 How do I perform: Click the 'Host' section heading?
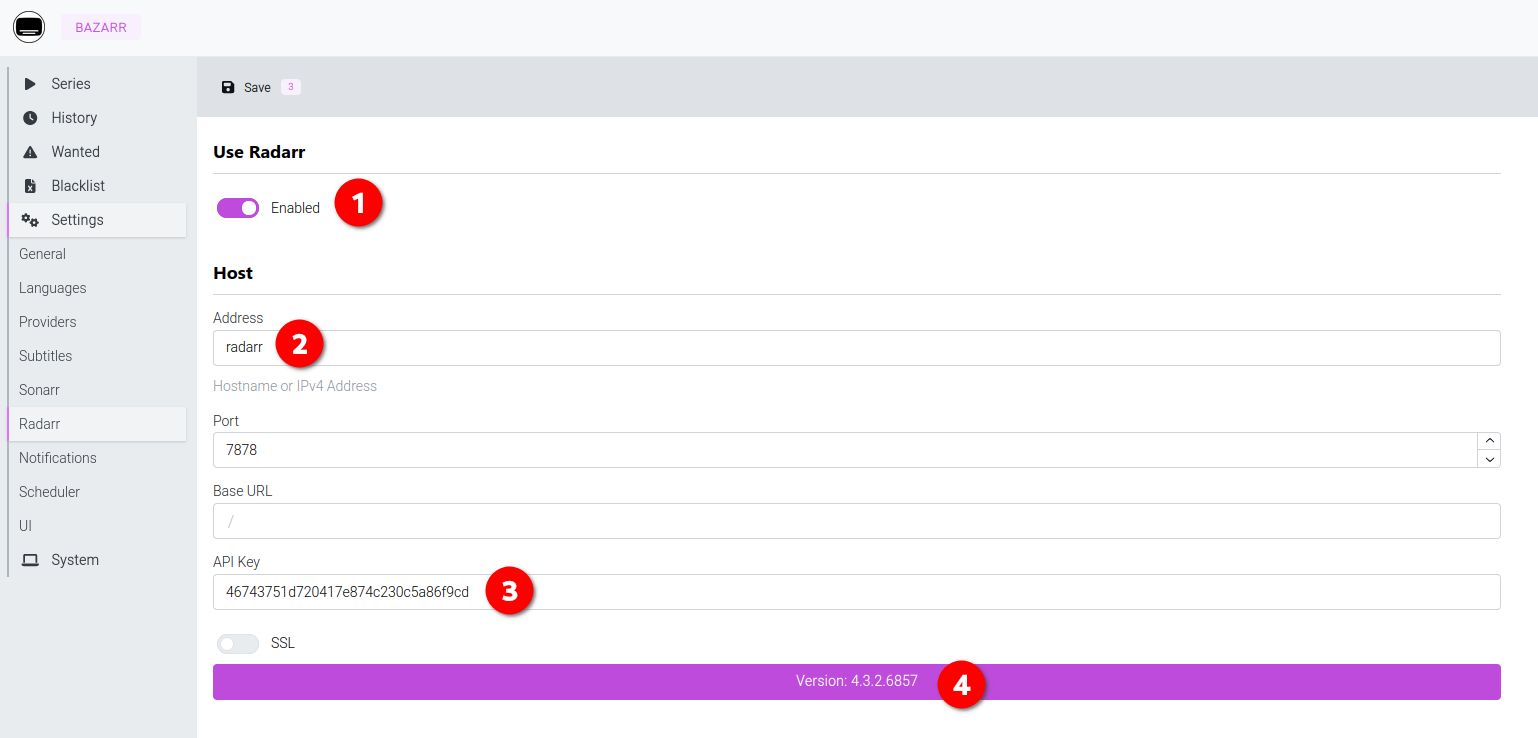233,273
